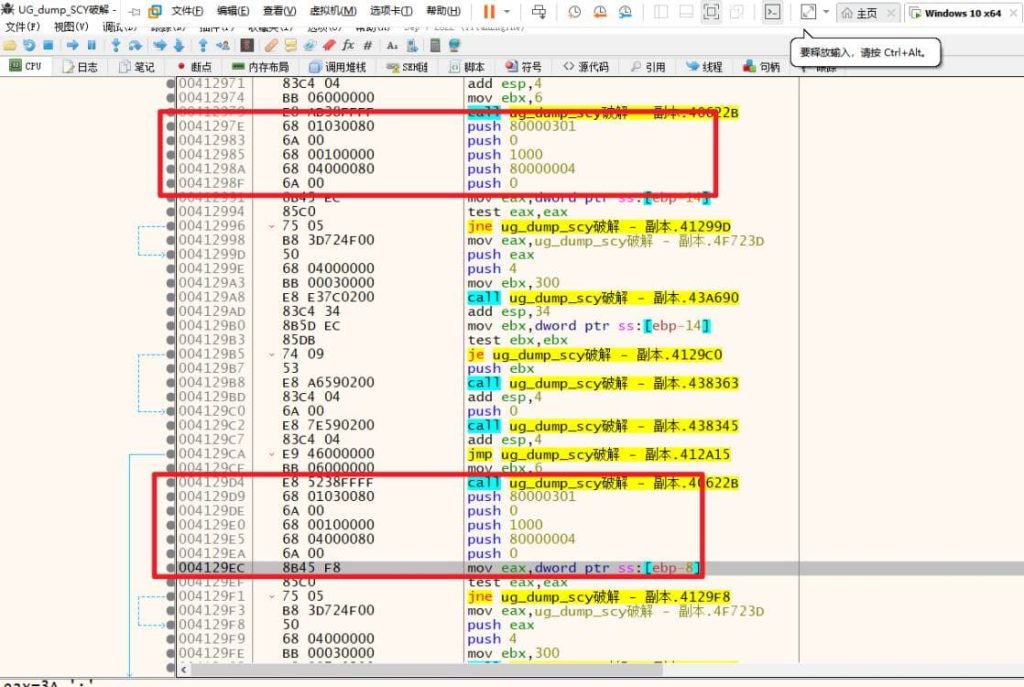Open the 虚拟机(M) menu
The image size is (1024, 687).
333,12
